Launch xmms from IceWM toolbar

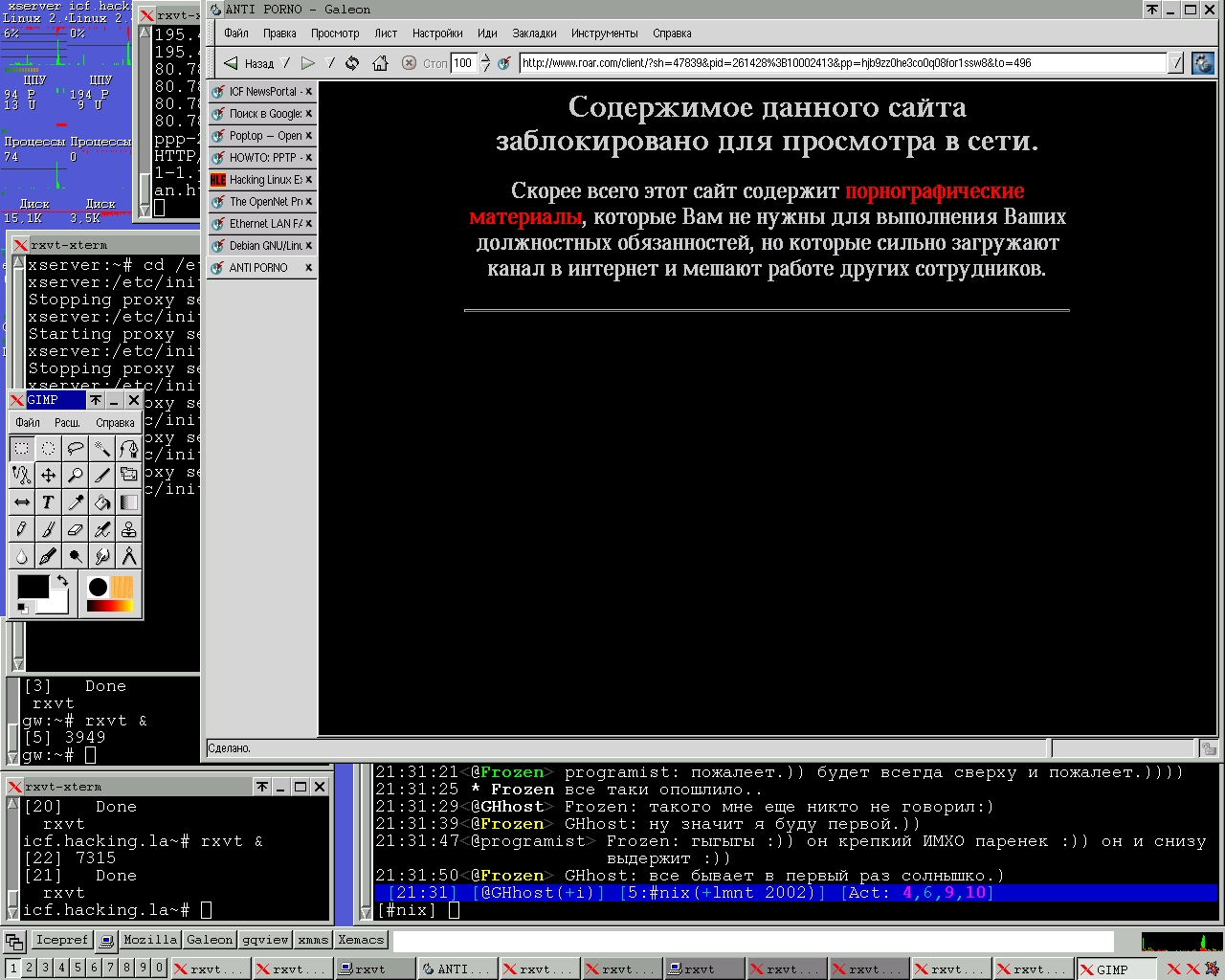coord(313,940)
